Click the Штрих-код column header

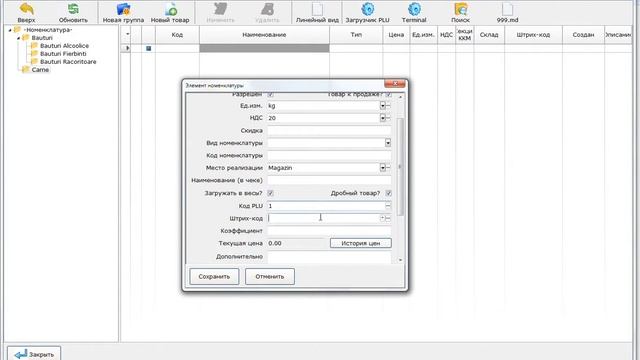(x=533, y=35)
